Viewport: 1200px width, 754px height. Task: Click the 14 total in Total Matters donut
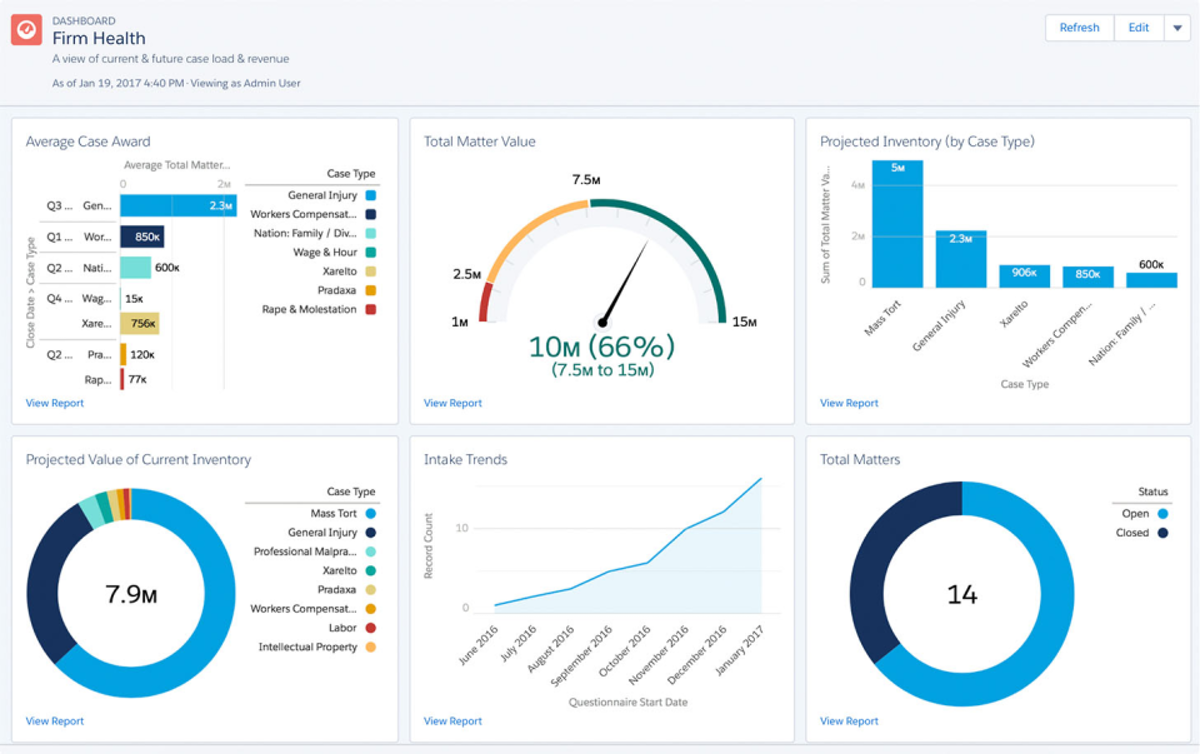click(962, 595)
